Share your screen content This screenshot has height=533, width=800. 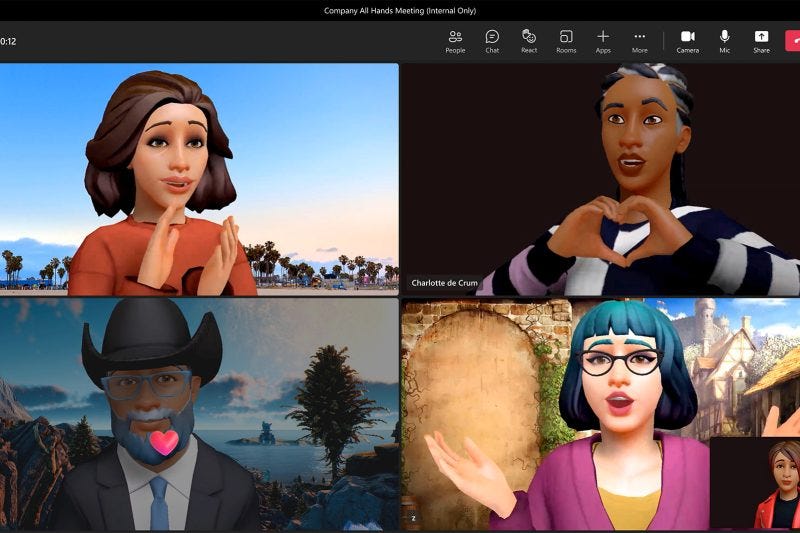click(x=761, y=41)
